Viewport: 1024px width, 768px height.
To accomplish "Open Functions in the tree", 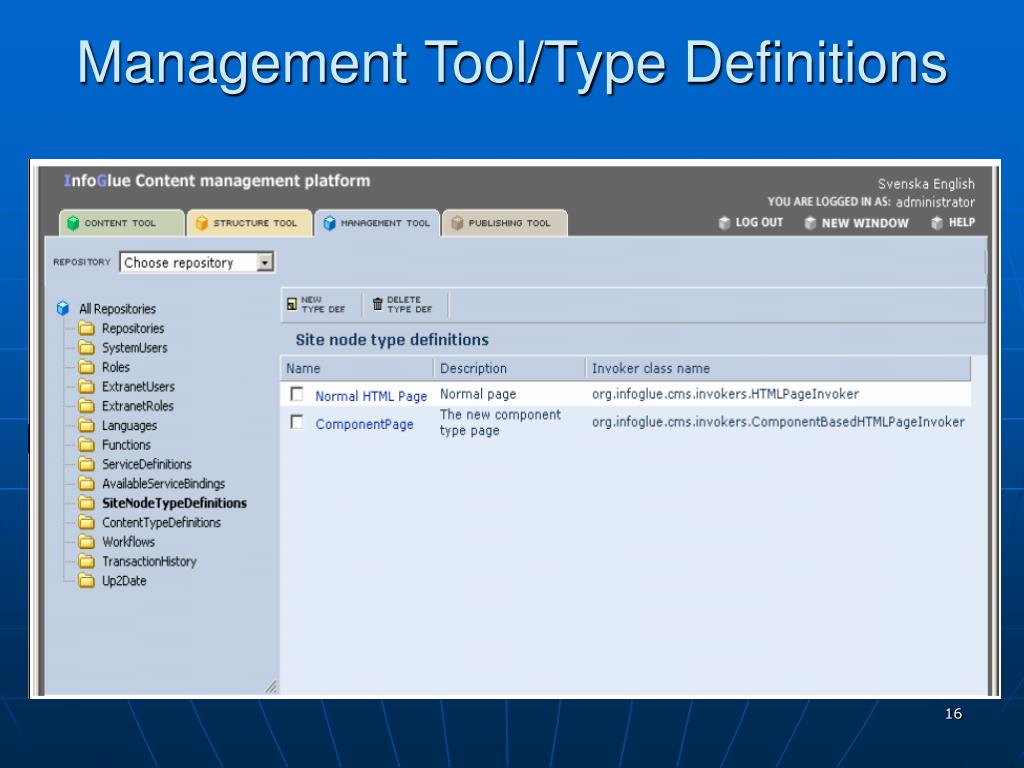I will click(x=126, y=445).
